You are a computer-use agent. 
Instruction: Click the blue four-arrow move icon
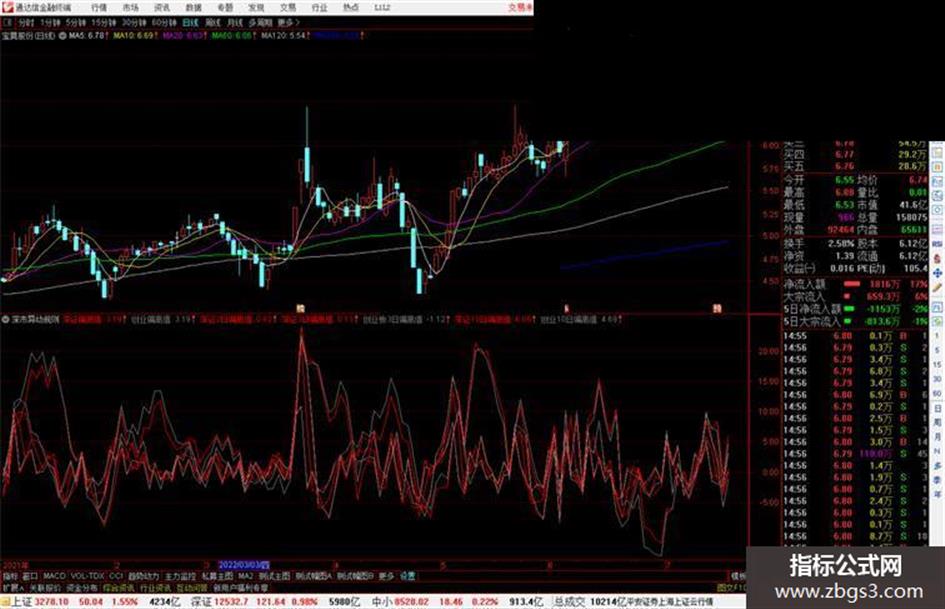(938, 273)
